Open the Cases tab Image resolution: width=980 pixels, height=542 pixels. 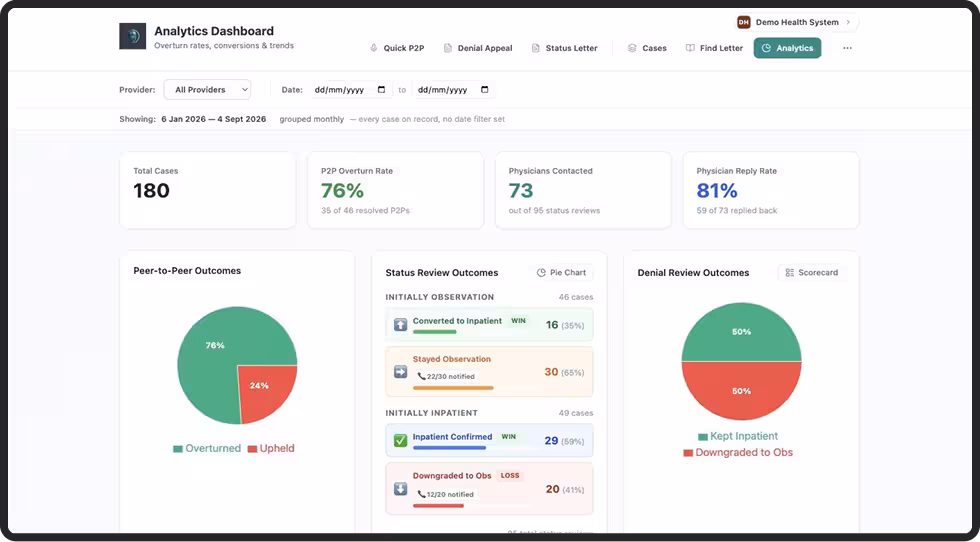[648, 48]
